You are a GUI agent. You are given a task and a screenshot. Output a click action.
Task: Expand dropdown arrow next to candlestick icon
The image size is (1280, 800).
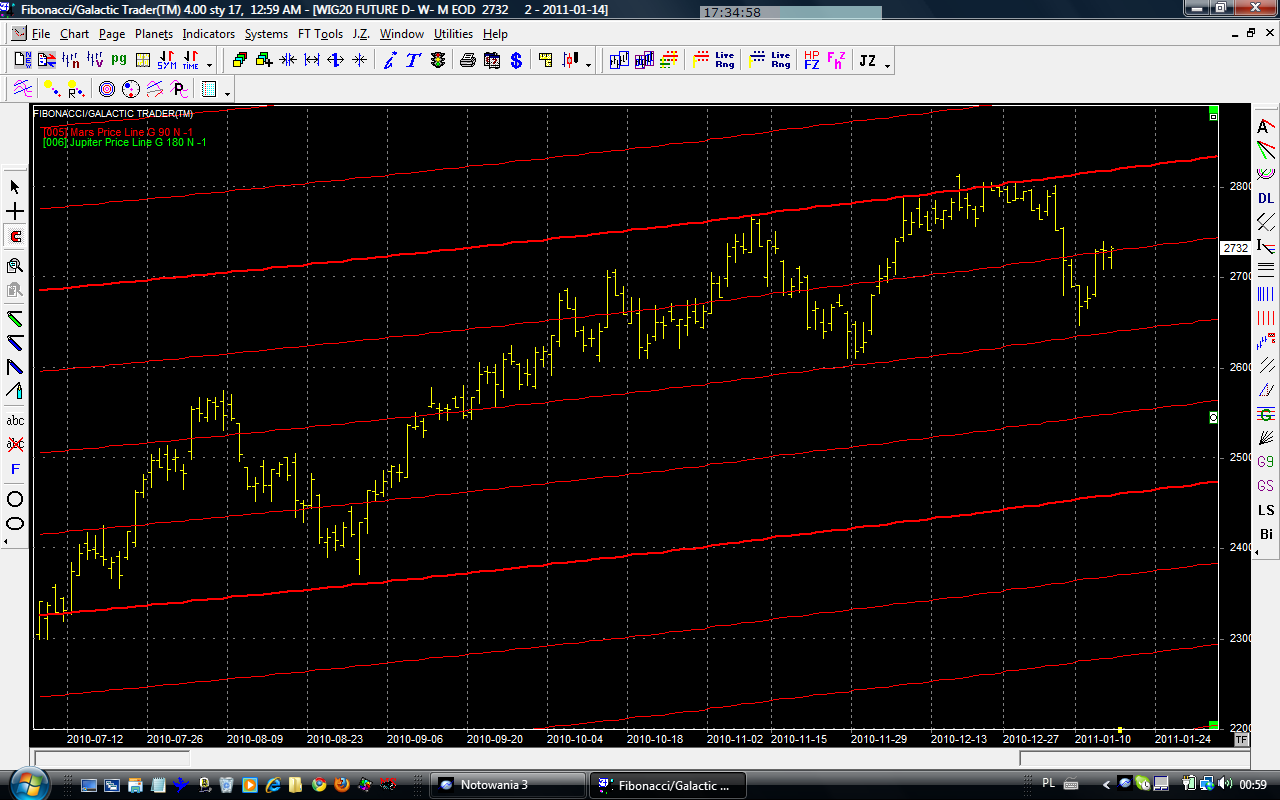pyautogui.click(x=588, y=66)
